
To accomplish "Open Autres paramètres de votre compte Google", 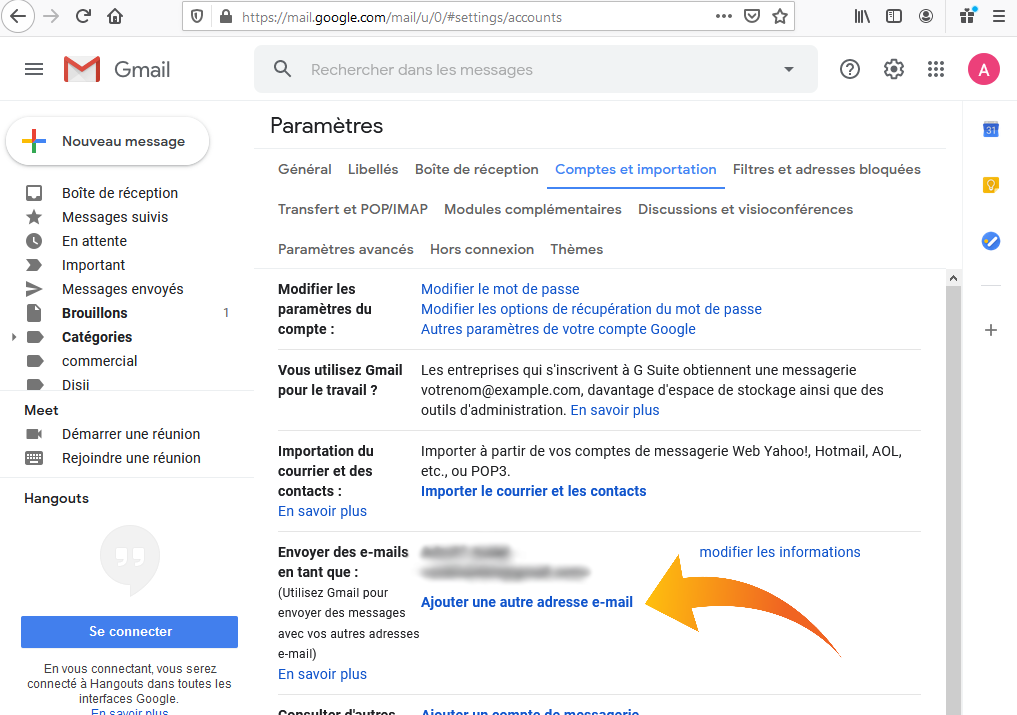I will (x=558, y=329).
